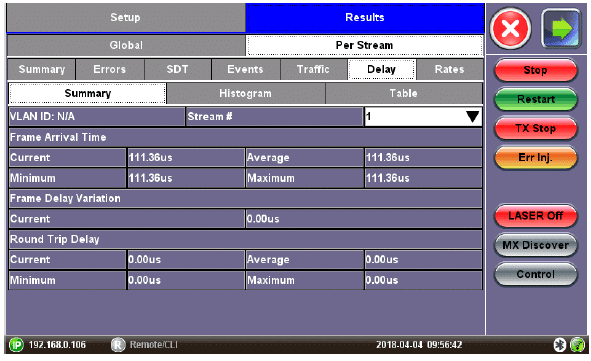Screen dimensions: 591x361
Task: Open the Events tab
Action: click(245, 69)
